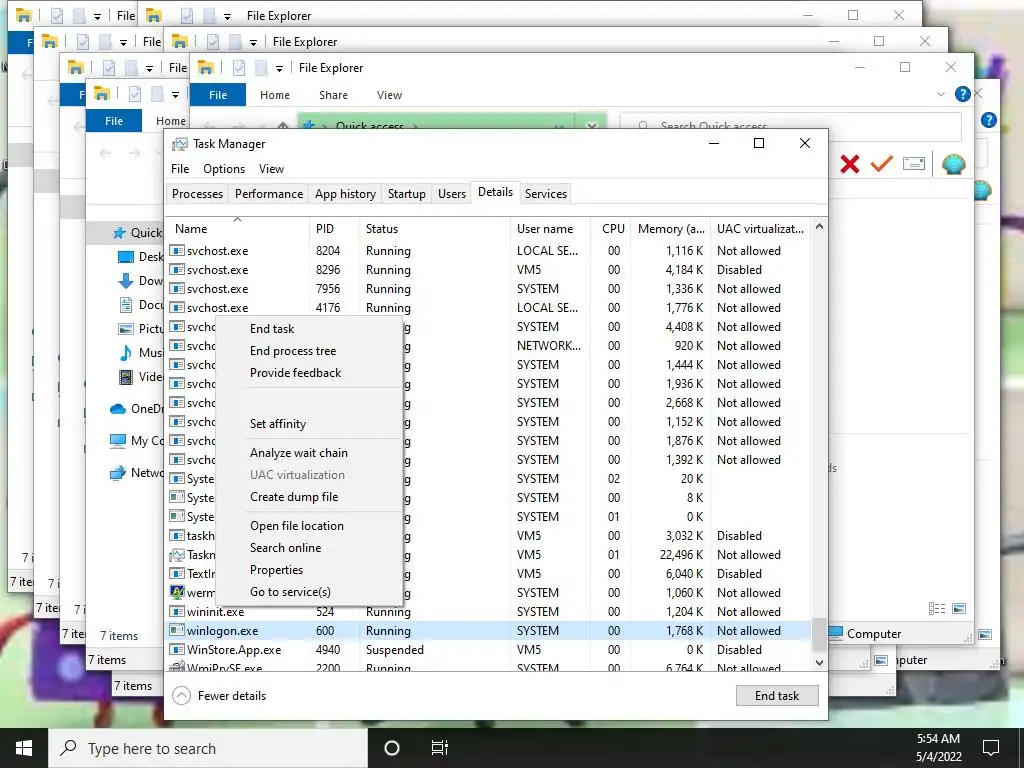This screenshot has height=768, width=1024.
Task: Click the orange checkmark icon in File Explorer
Action: pyautogui.click(x=882, y=163)
